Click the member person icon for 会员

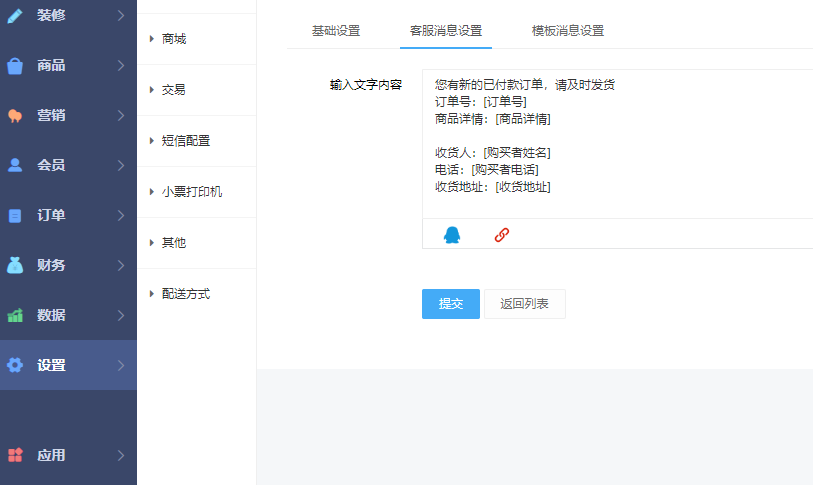pyautogui.click(x=15, y=165)
